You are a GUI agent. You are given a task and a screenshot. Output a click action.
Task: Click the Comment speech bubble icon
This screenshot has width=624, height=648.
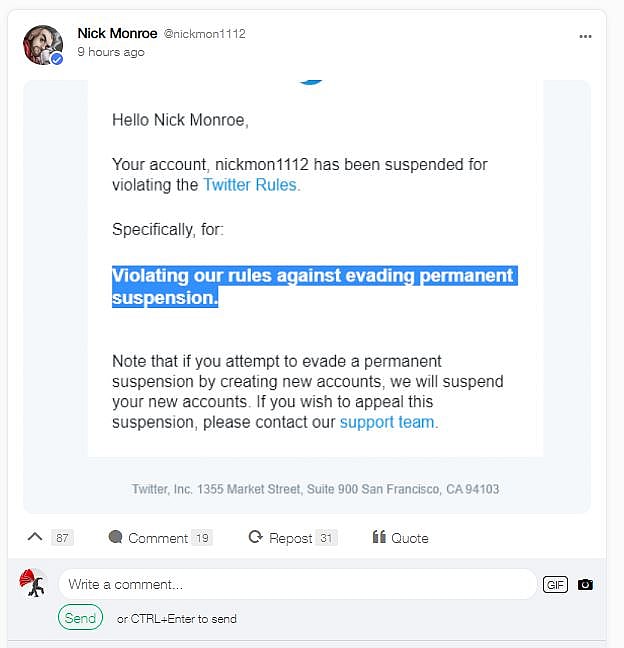[x=115, y=537]
